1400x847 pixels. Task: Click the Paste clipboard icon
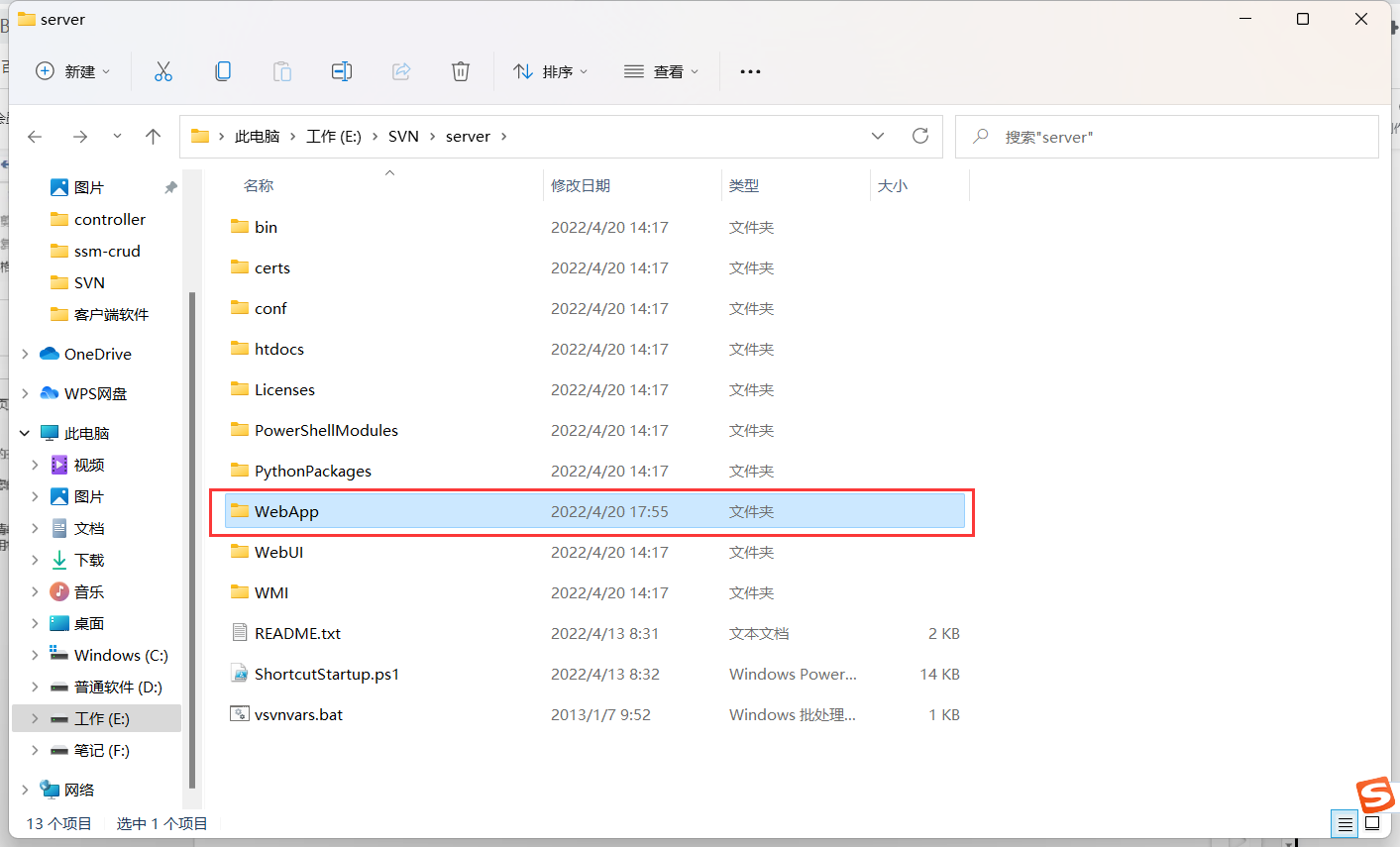coord(282,71)
